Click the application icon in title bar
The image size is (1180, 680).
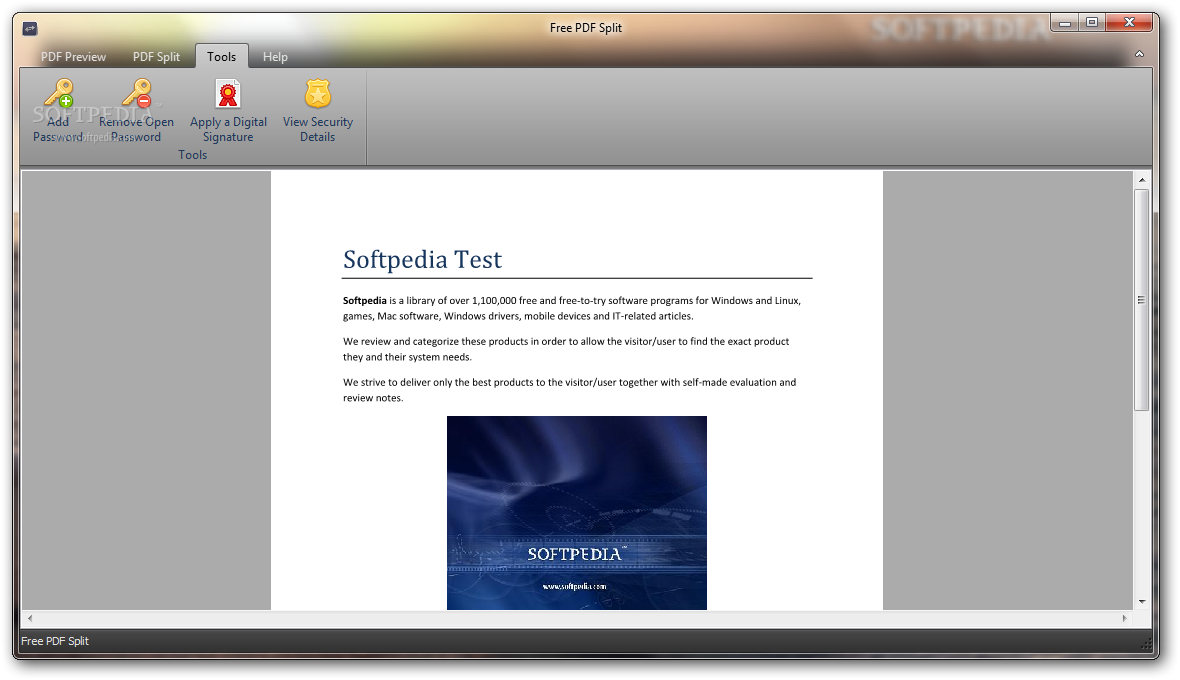coord(30,29)
